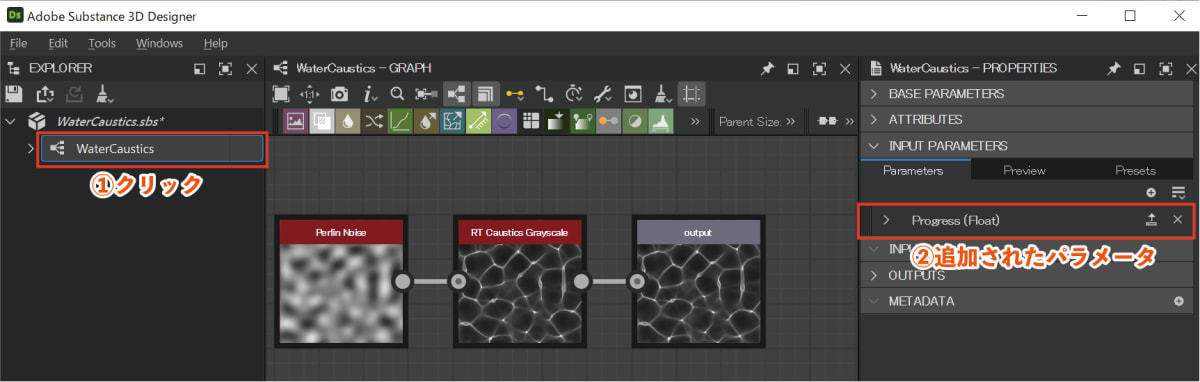Toggle the highlighted graph hierarchy icon
Image resolution: width=1200 pixels, height=382 pixels.
pyautogui.click(x=457, y=94)
